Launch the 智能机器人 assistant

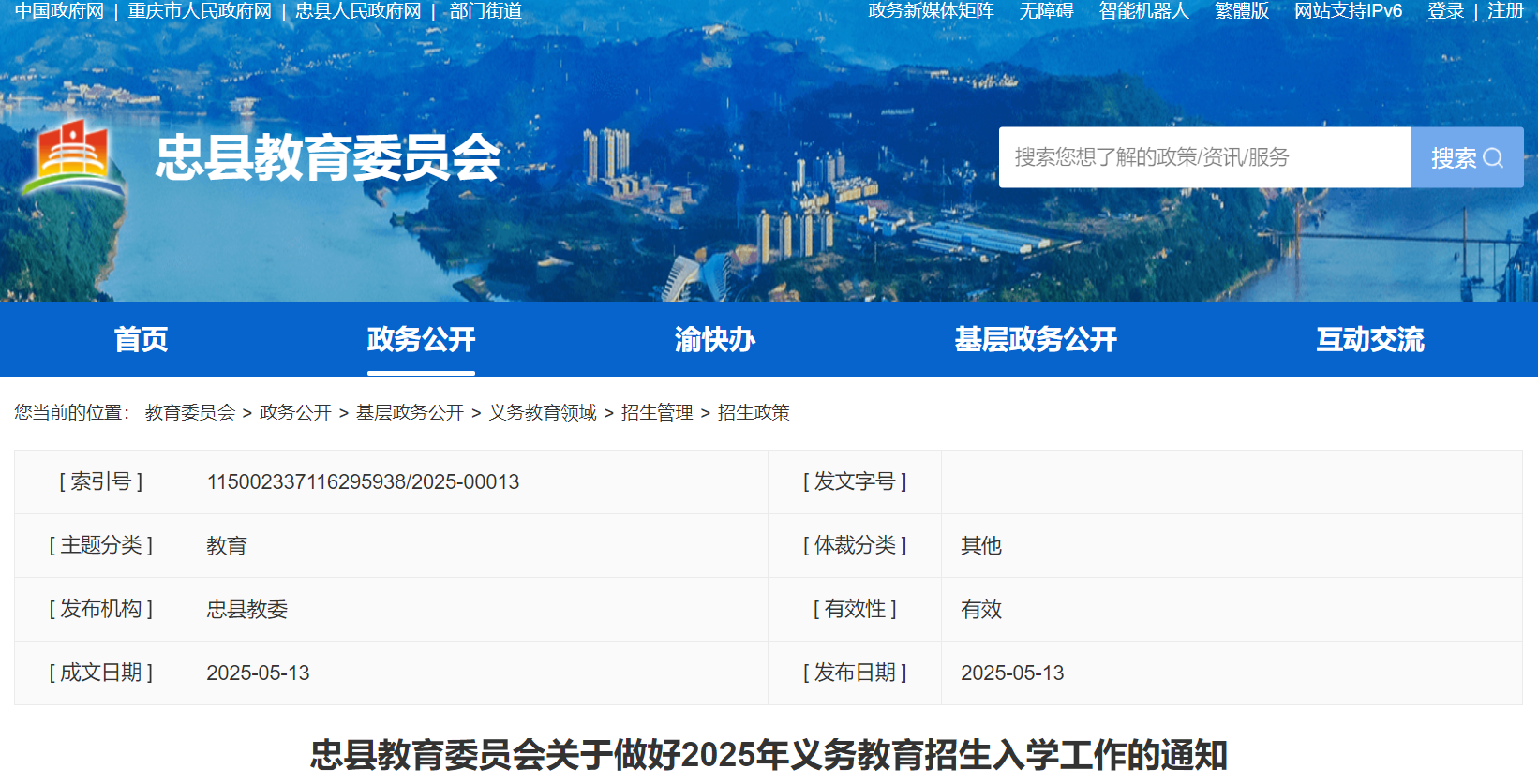tap(1143, 11)
